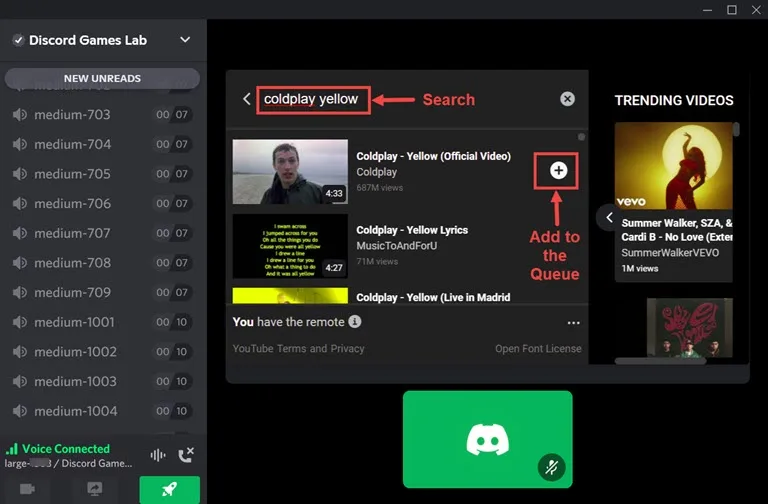Toggle noise suppression waveform icon
The height and width of the screenshot is (504, 768).
coord(158,456)
